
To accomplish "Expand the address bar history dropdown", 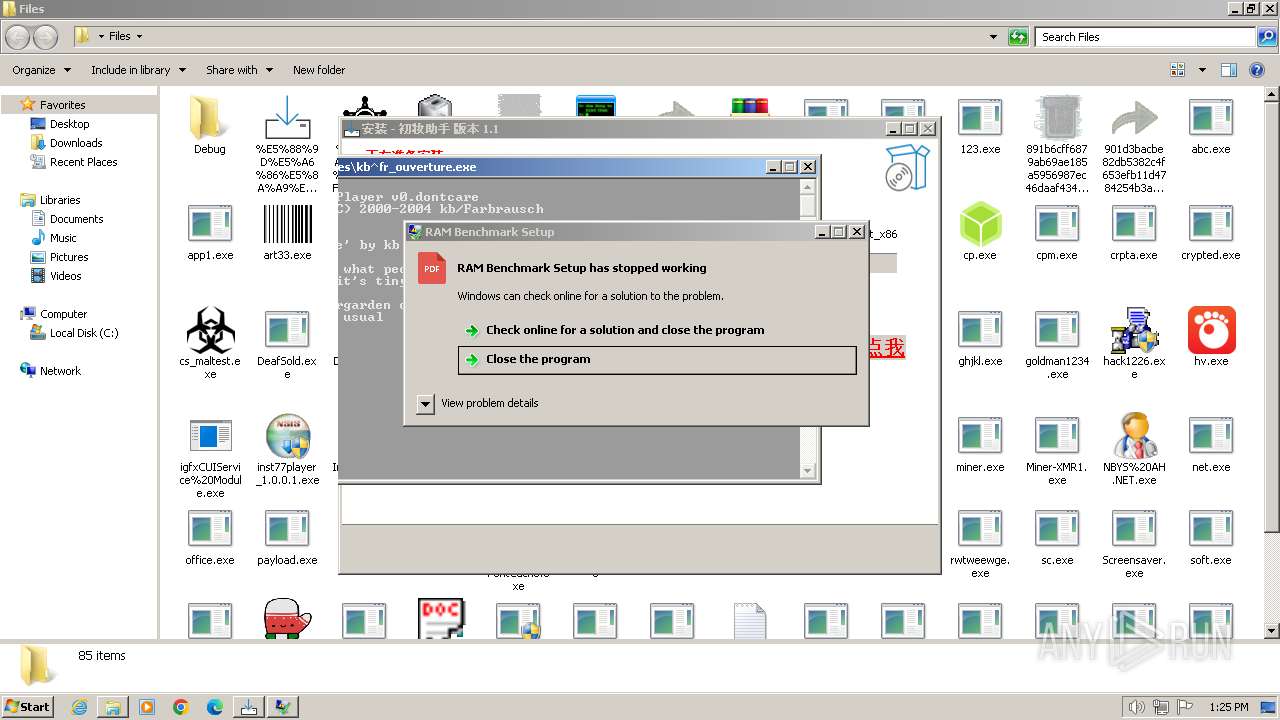I will point(993,37).
